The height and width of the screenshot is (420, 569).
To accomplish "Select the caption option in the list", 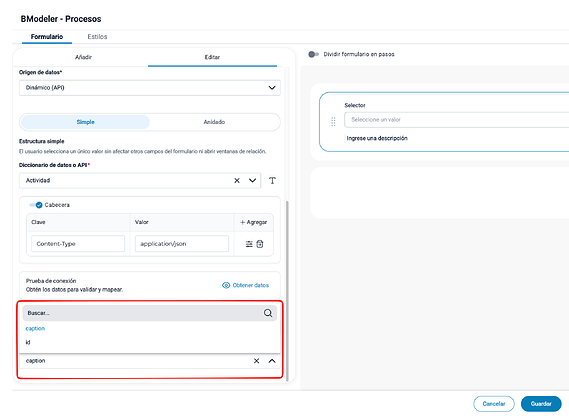I will pos(35,329).
